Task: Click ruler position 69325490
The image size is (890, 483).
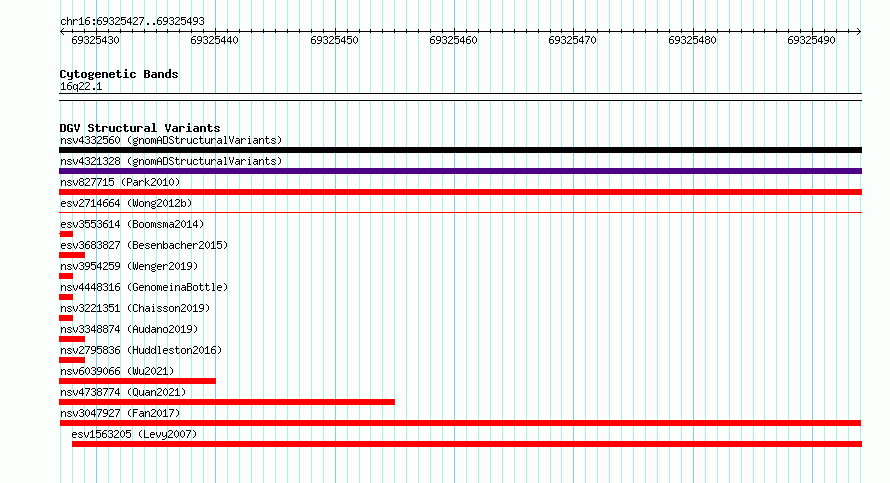Action: 812,40
